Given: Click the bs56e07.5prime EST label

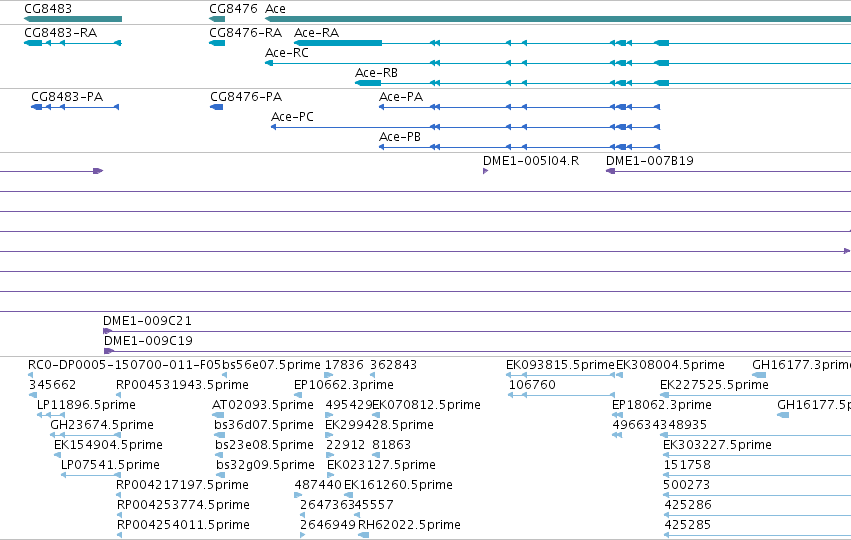Looking at the screenshot, I should [x=271, y=365].
